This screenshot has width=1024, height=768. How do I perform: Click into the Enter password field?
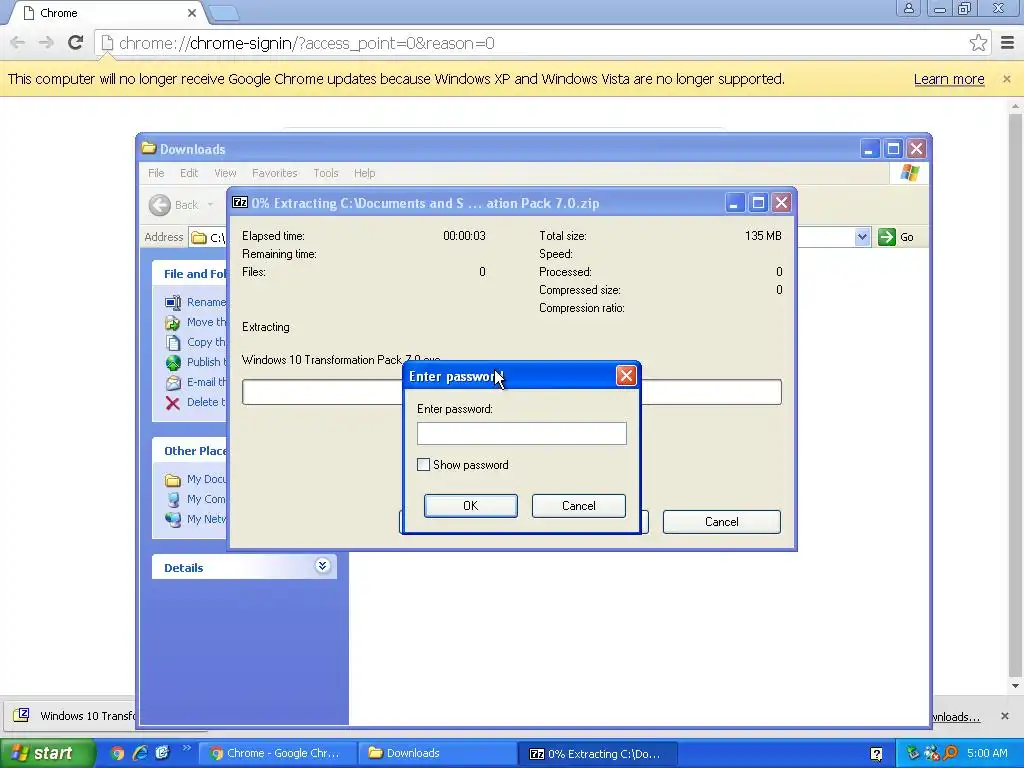coord(521,433)
